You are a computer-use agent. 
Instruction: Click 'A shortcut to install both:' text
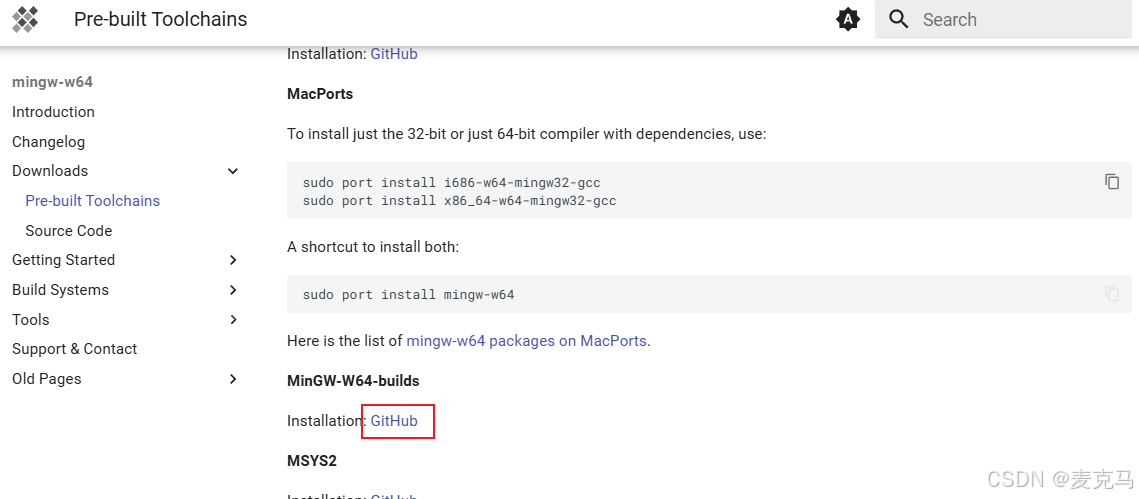tap(373, 247)
